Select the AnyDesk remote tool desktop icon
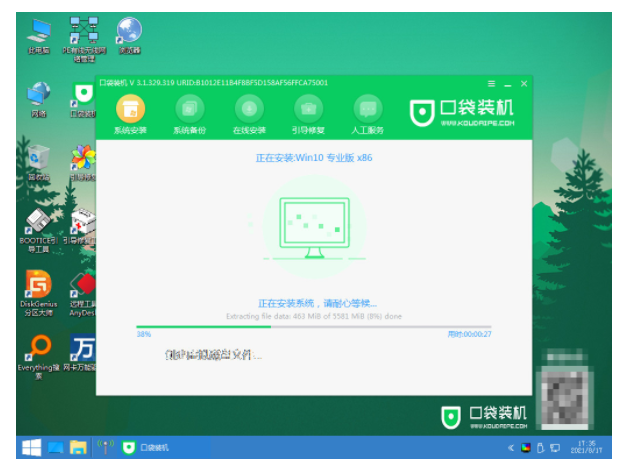635x466 pixels. coord(82,294)
